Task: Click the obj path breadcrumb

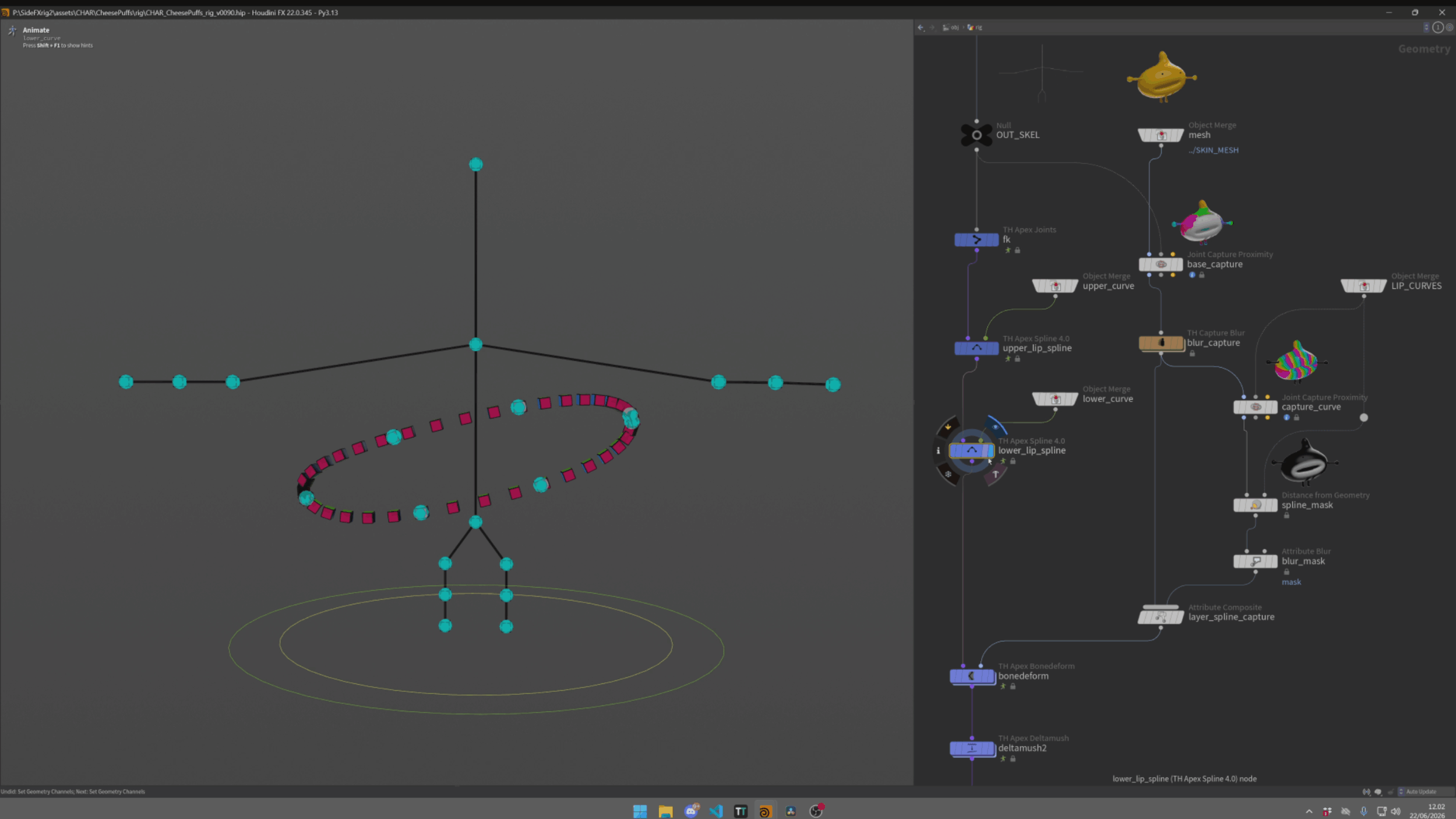Action: [951, 27]
